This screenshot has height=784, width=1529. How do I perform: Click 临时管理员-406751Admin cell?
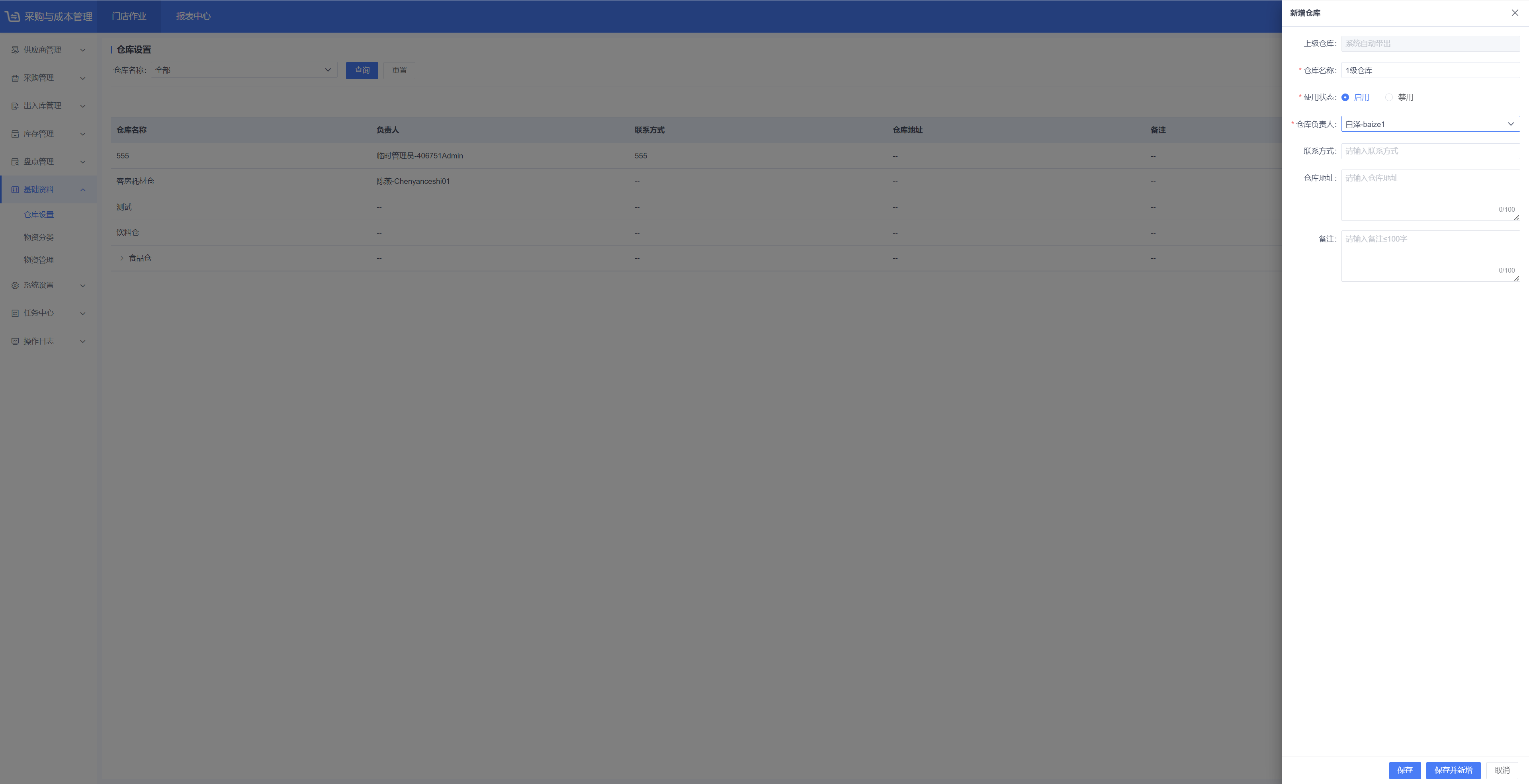click(420, 156)
